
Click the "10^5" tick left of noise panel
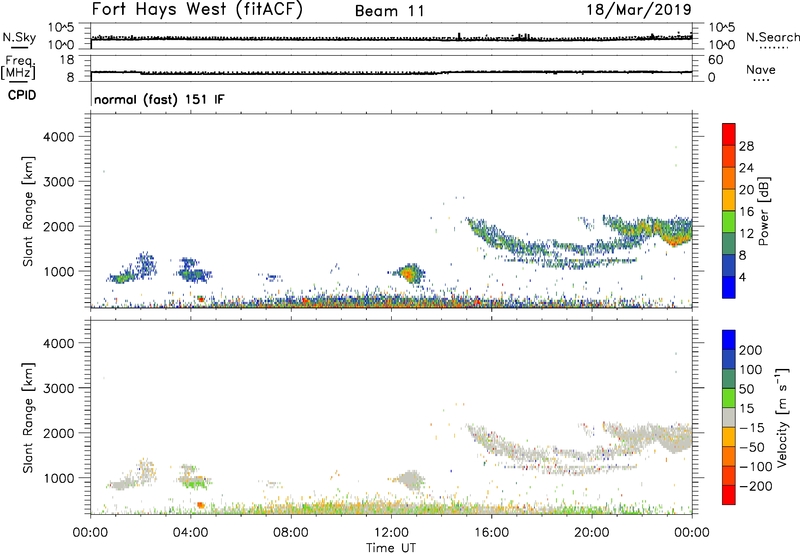(x=61, y=27)
